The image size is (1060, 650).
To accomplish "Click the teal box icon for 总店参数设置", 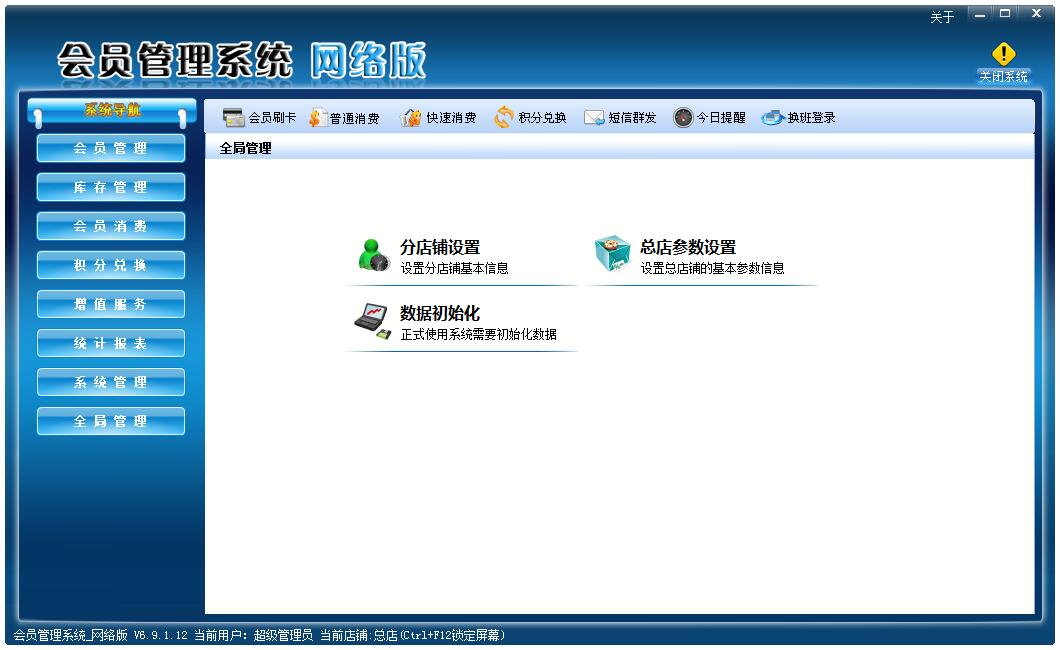I will (x=612, y=254).
